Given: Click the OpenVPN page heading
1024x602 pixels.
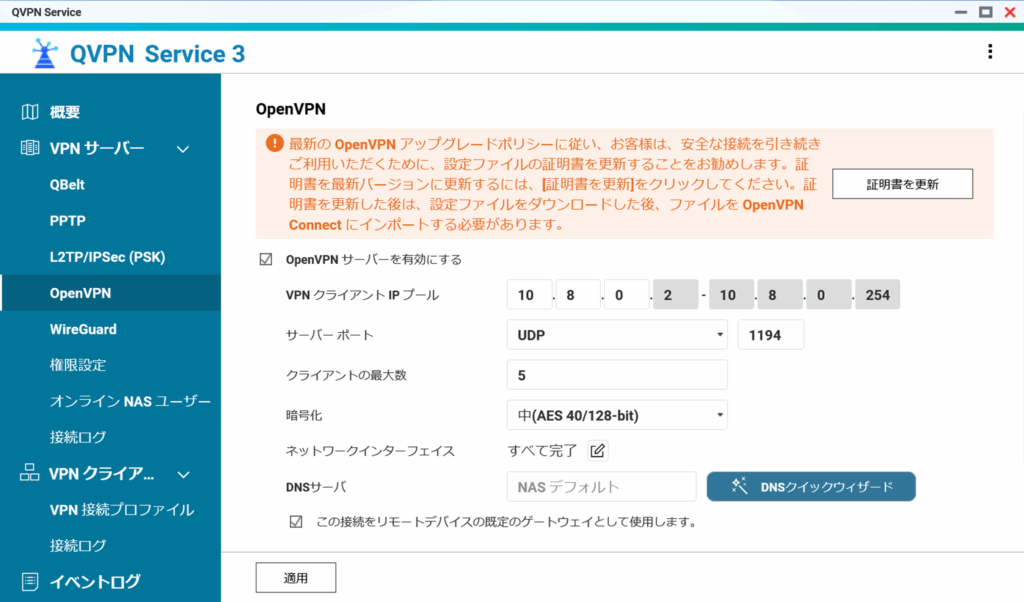Looking at the screenshot, I should [x=291, y=109].
